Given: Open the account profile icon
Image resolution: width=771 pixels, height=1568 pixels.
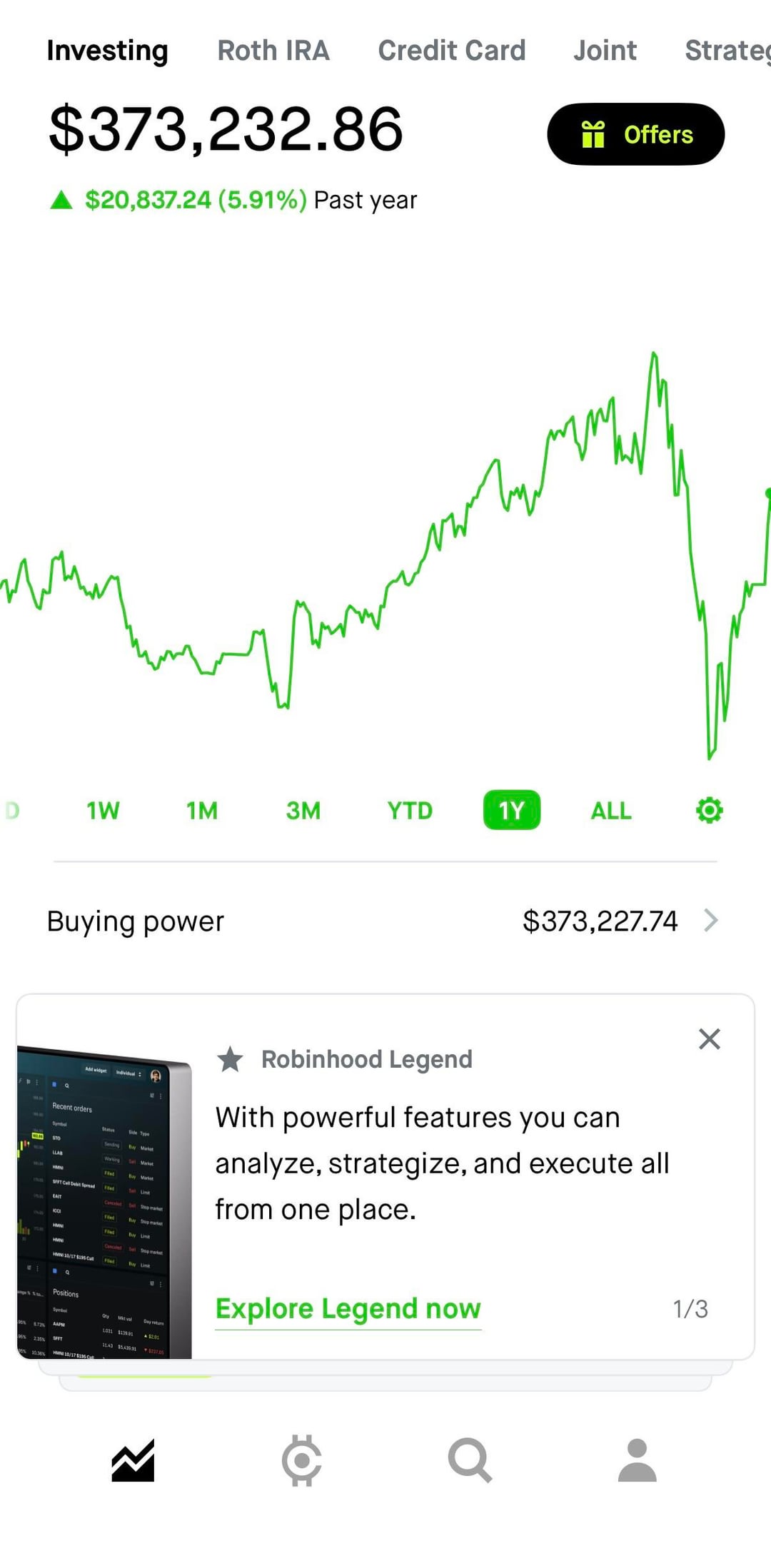Looking at the screenshot, I should pos(637,1460).
